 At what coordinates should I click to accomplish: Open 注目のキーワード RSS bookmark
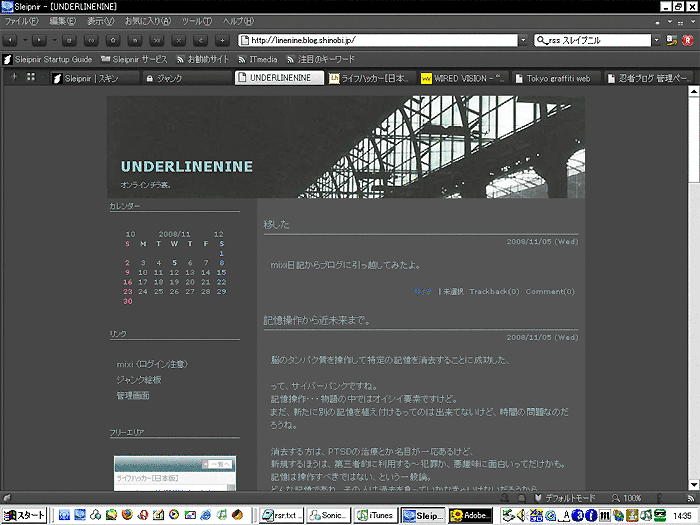pyautogui.click(x=321, y=59)
